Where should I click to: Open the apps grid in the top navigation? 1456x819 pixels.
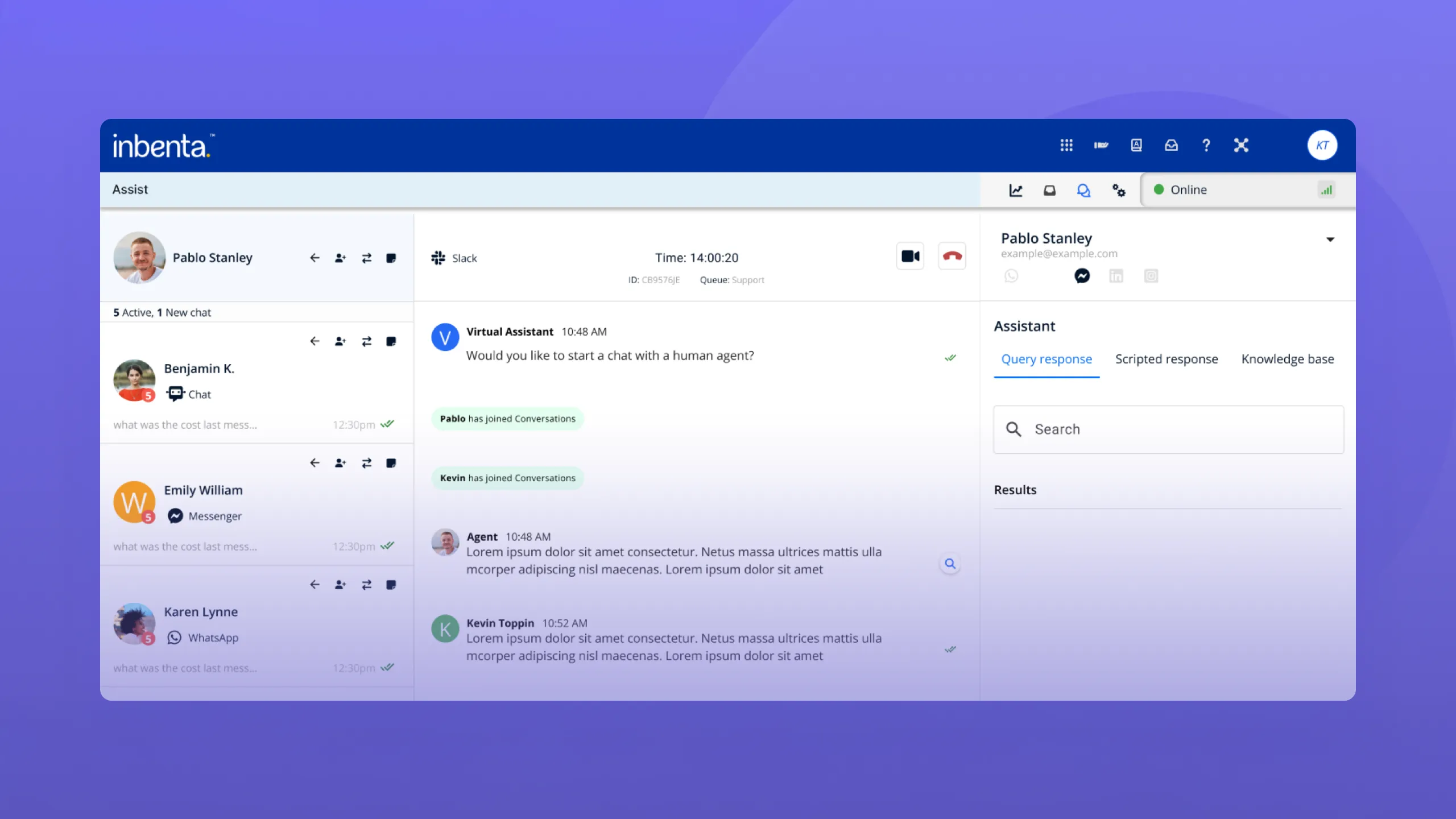point(1066,145)
